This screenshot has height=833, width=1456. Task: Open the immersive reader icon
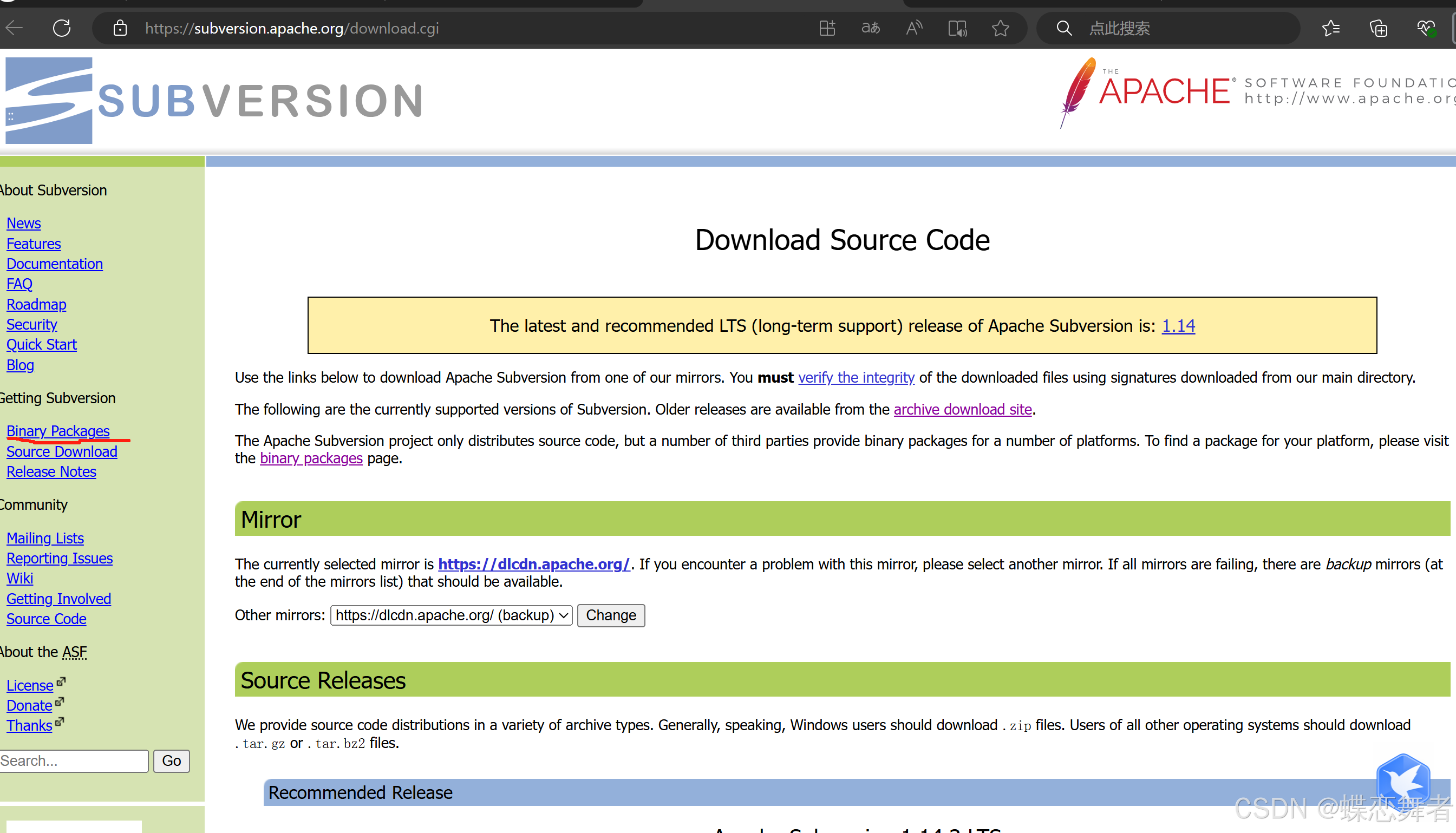click(x=957, y=28)
